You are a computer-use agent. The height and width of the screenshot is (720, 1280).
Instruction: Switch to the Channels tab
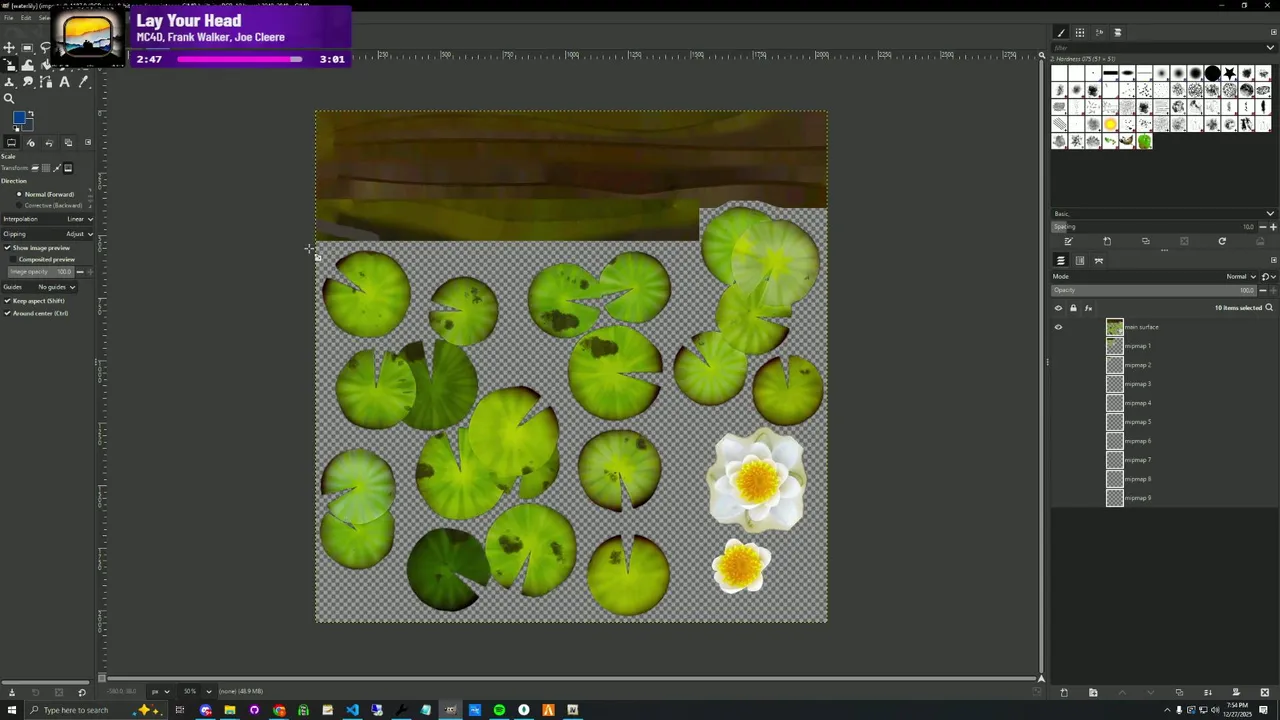[1080, 260]
